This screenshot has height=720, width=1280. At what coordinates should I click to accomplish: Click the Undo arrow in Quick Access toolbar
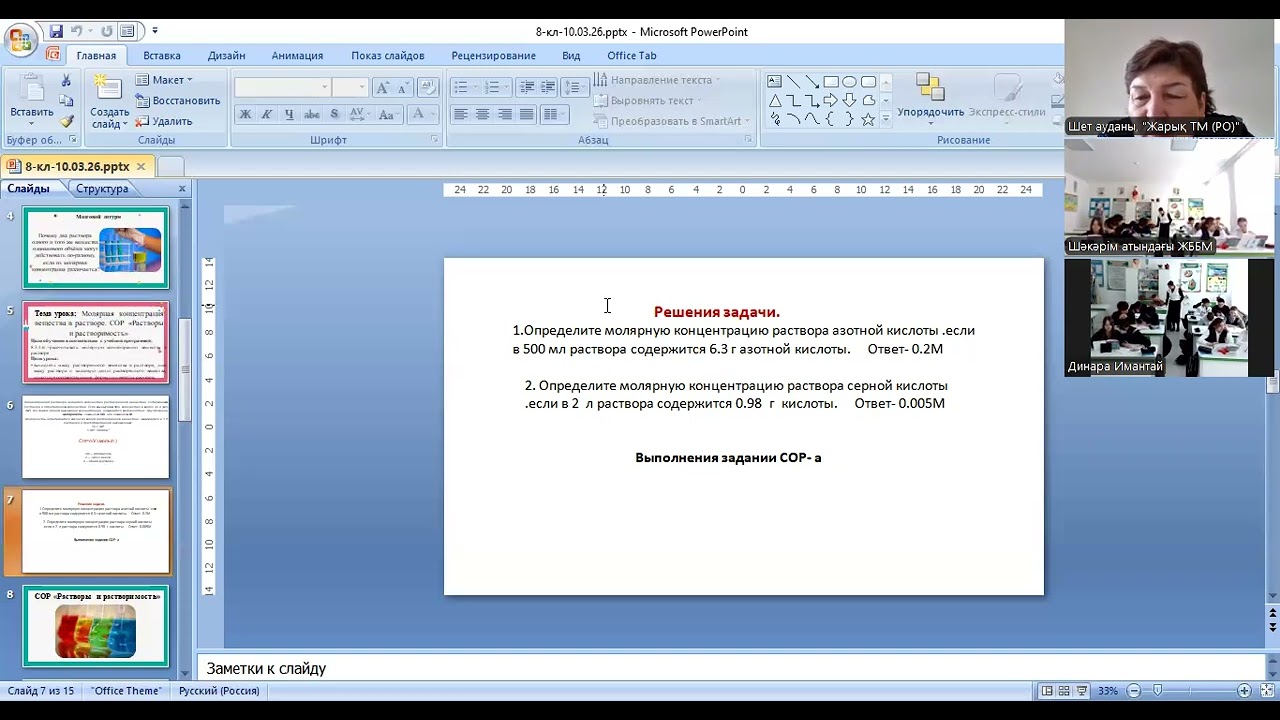click(76, 32)
